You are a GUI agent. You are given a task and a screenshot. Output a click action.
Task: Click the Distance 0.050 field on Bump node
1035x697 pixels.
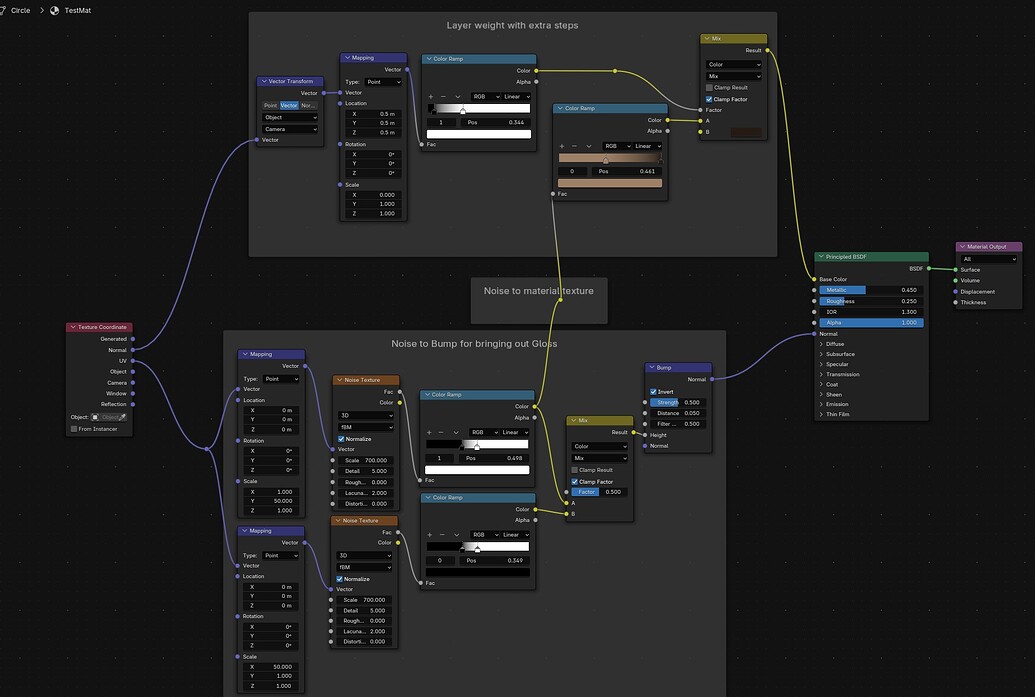(678, 413)
